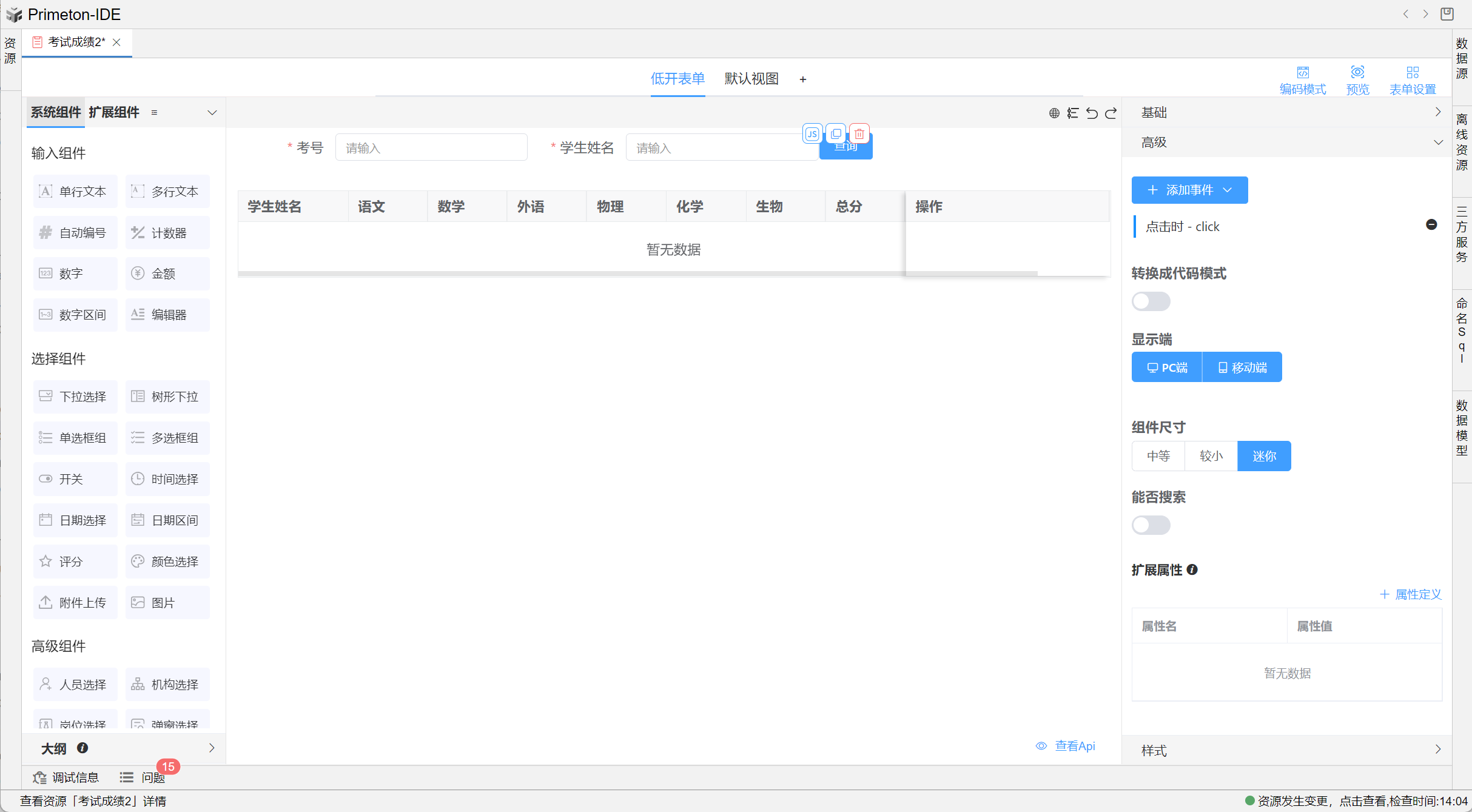
Task: Remove the 点击时 - click event
Action: tap(1431, 225)
